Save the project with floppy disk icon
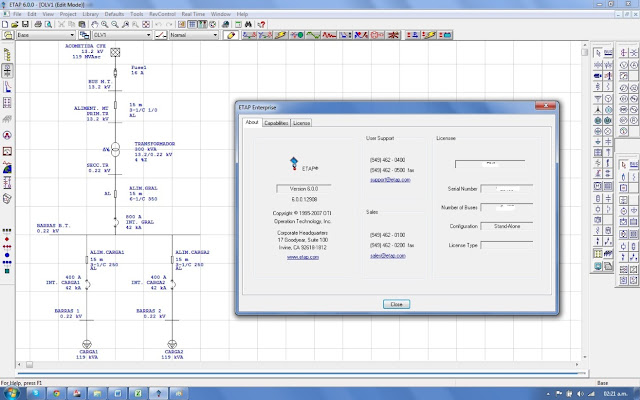Screen dimensions: 640x400 tap(25, 24)
